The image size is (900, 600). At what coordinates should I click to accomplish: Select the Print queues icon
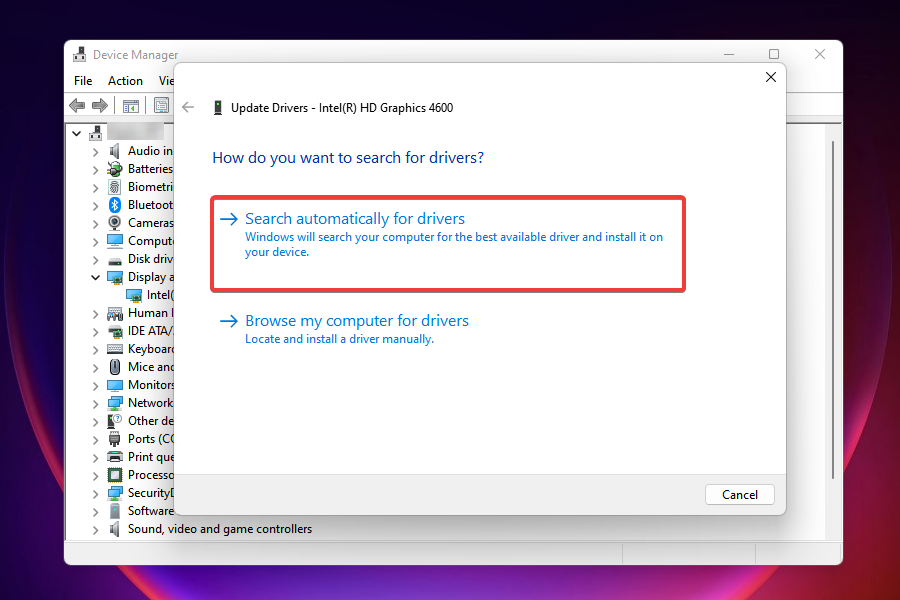[x=115, y=457]
